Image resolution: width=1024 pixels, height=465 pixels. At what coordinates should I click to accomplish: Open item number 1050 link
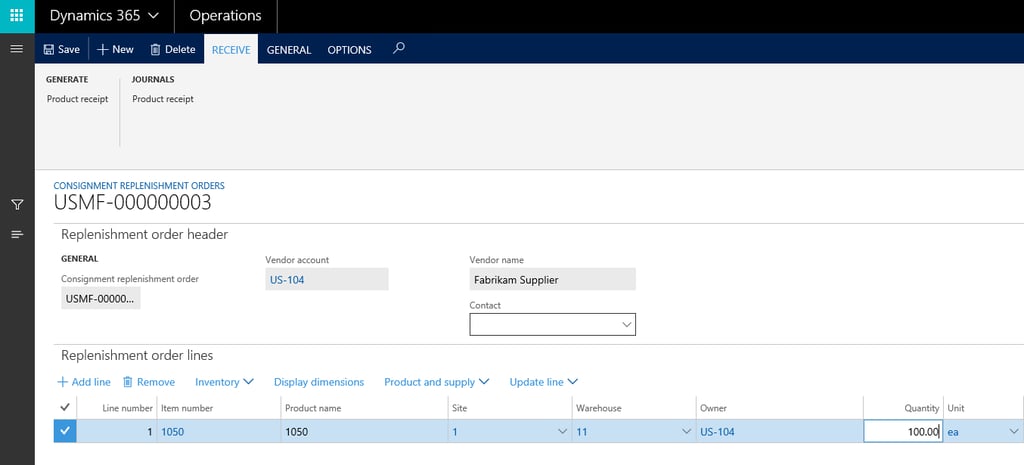tap(172, 432)
